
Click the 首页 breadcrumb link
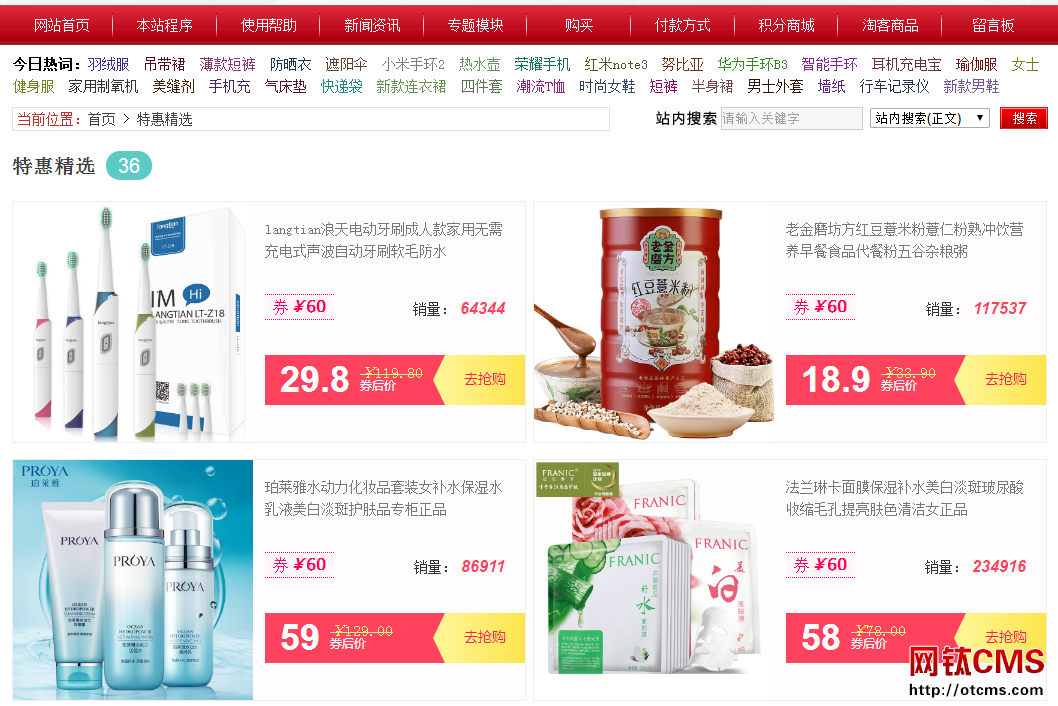102,119
